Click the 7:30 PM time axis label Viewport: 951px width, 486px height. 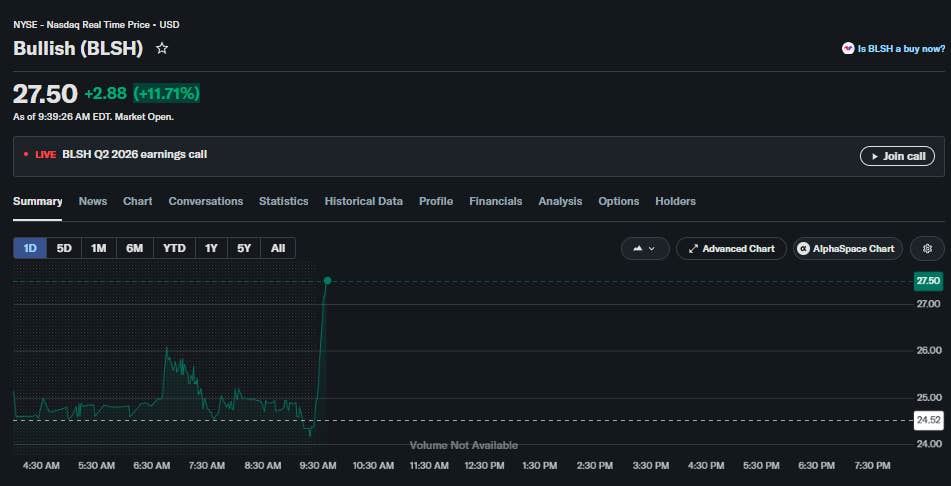(x=872, y=466)
